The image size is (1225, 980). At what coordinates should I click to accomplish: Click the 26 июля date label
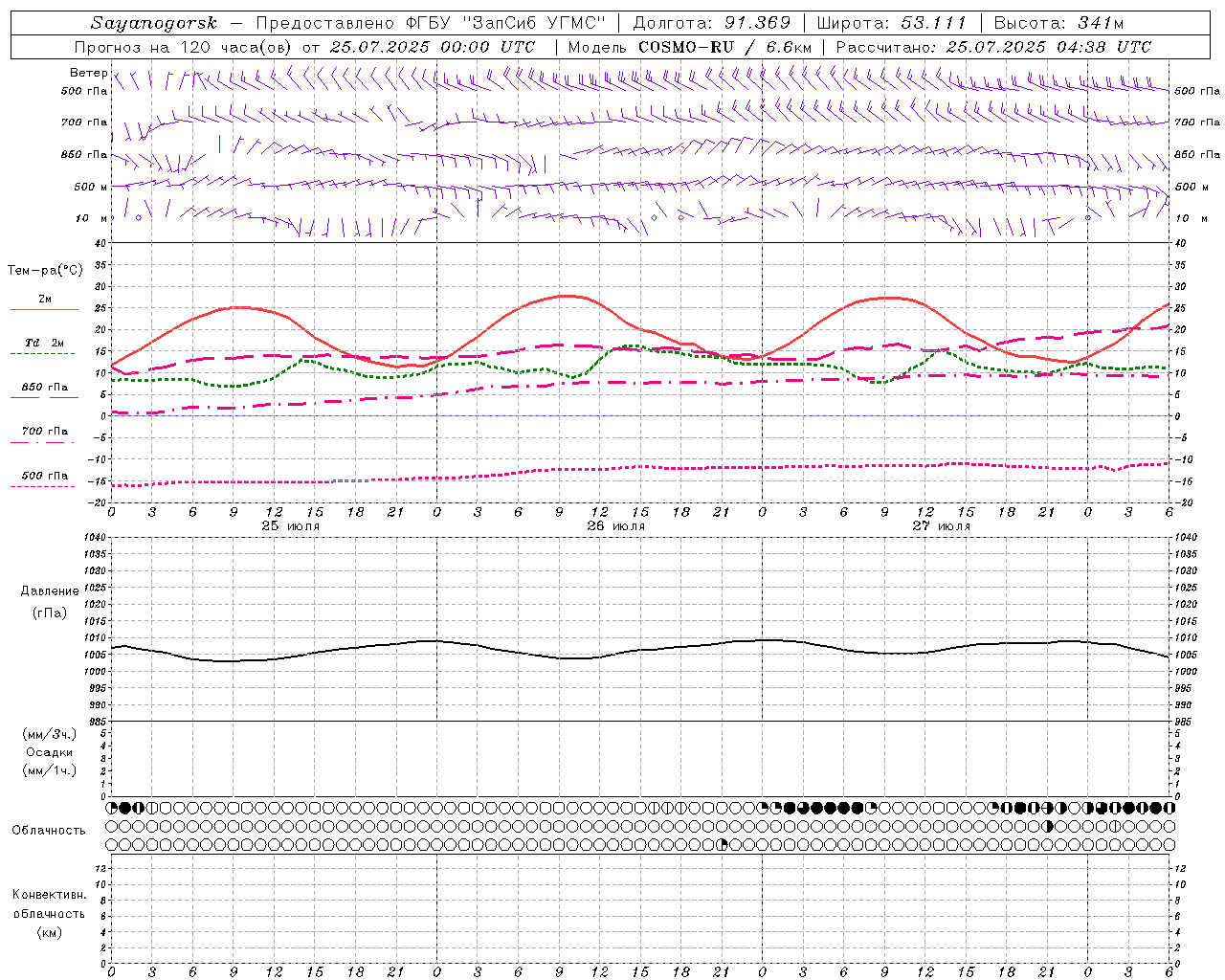616,526
